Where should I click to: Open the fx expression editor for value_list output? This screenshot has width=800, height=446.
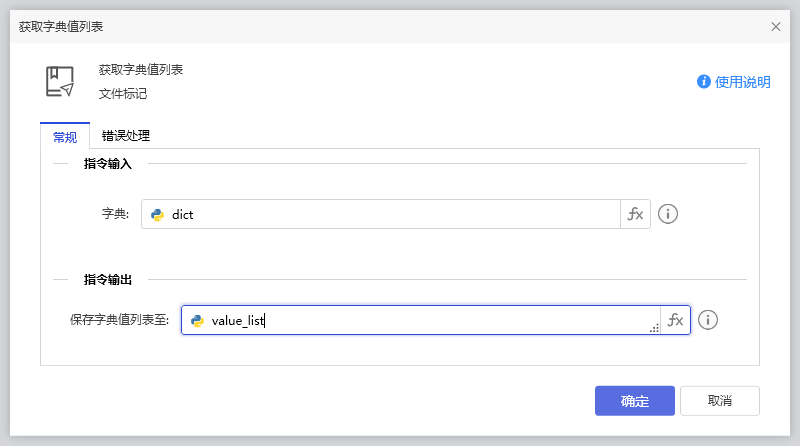click(x=675, y=320)
